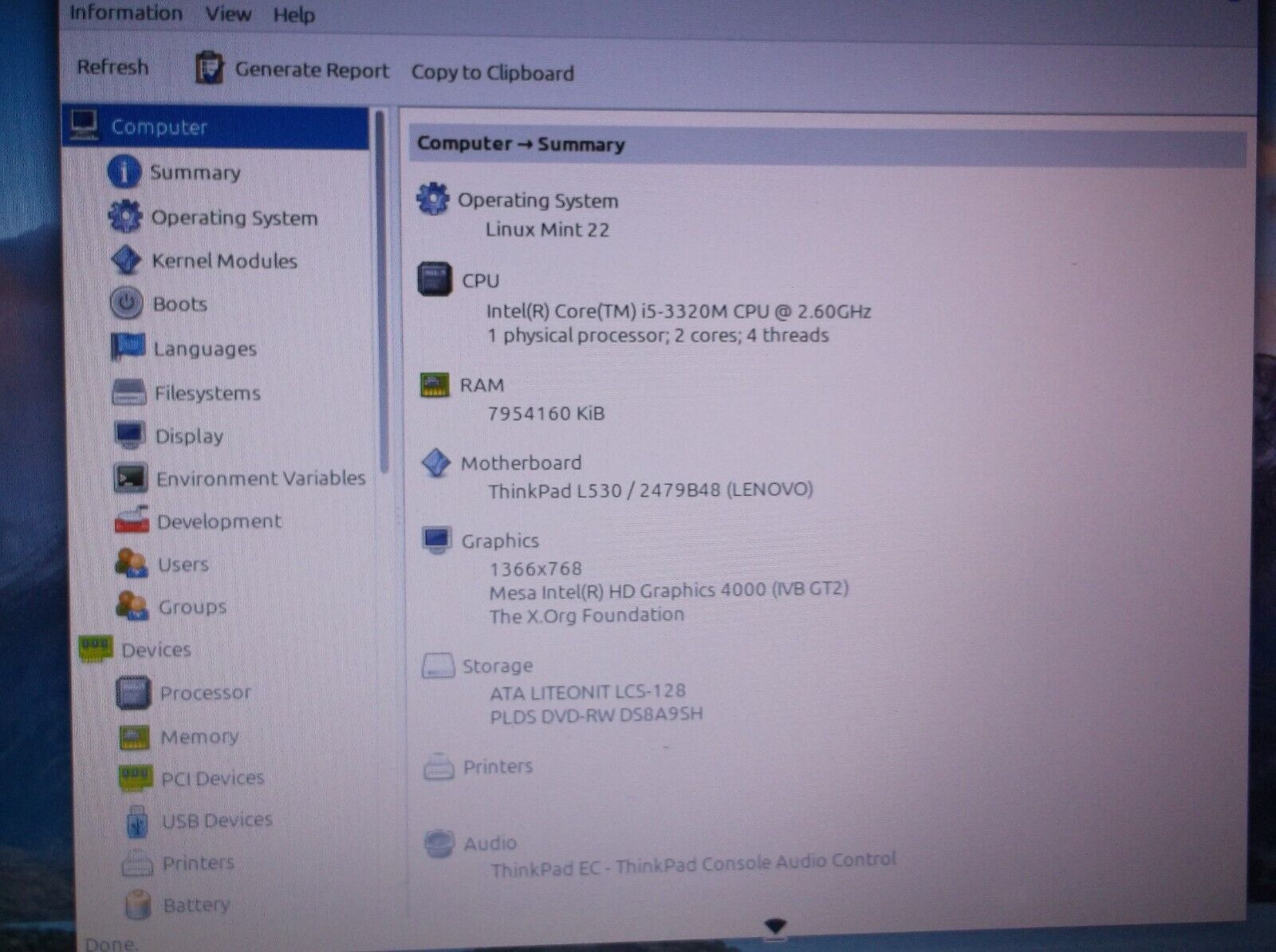Click the USB Devices plug icon
Viewport: 1276px width, 952px height.
137,821
